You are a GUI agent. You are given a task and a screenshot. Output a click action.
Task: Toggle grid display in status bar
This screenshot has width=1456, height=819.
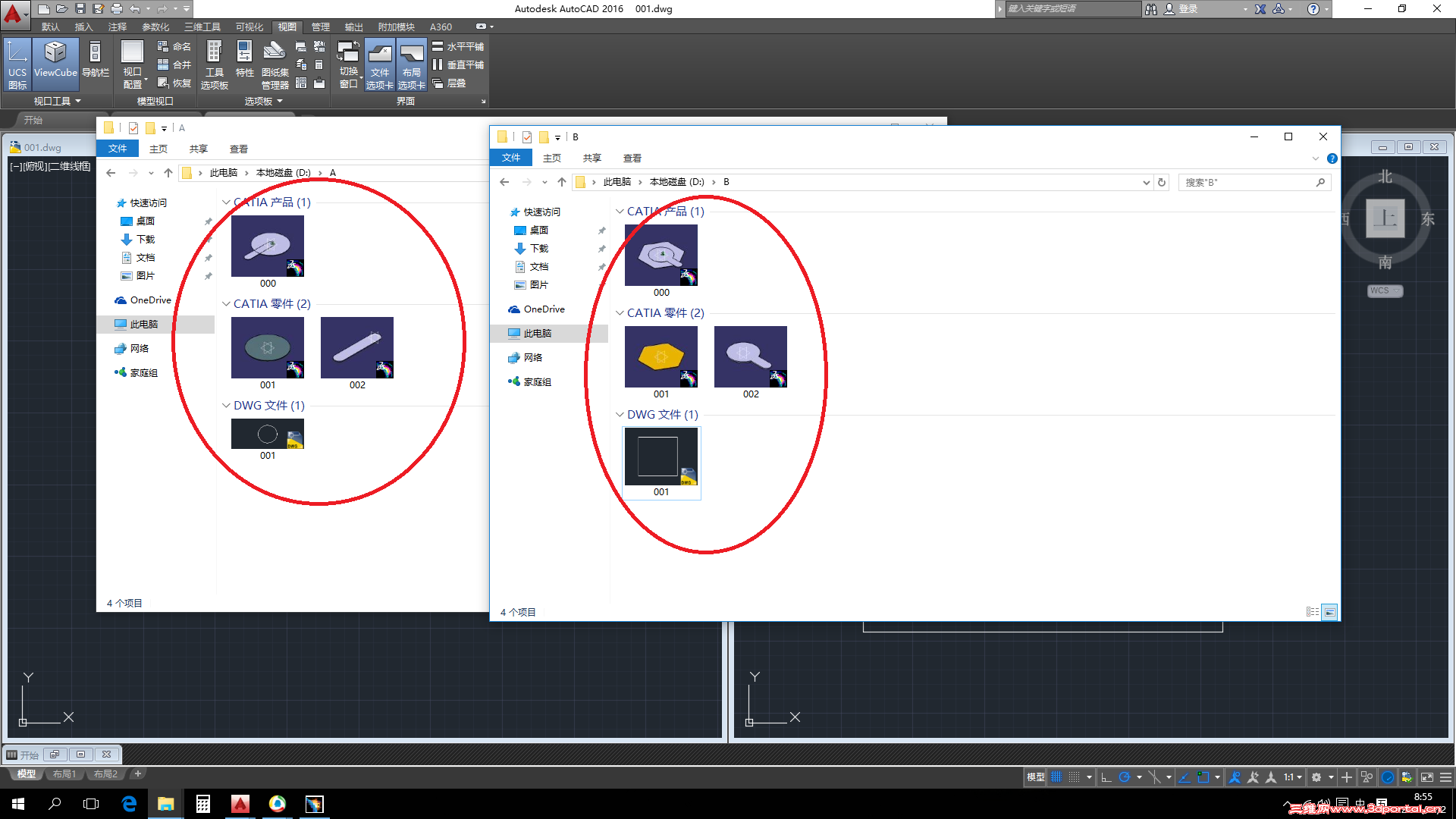coord(1056,777)
